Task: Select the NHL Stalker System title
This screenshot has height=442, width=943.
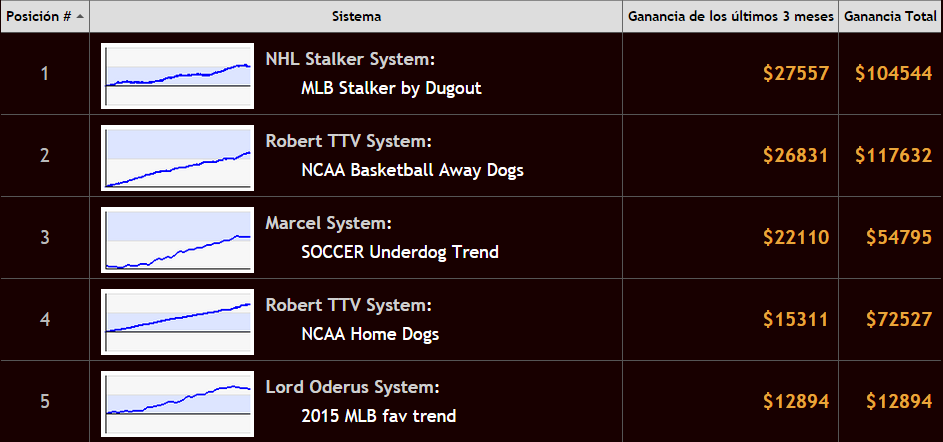Action: pyautogui.click(x=350, y=60)
